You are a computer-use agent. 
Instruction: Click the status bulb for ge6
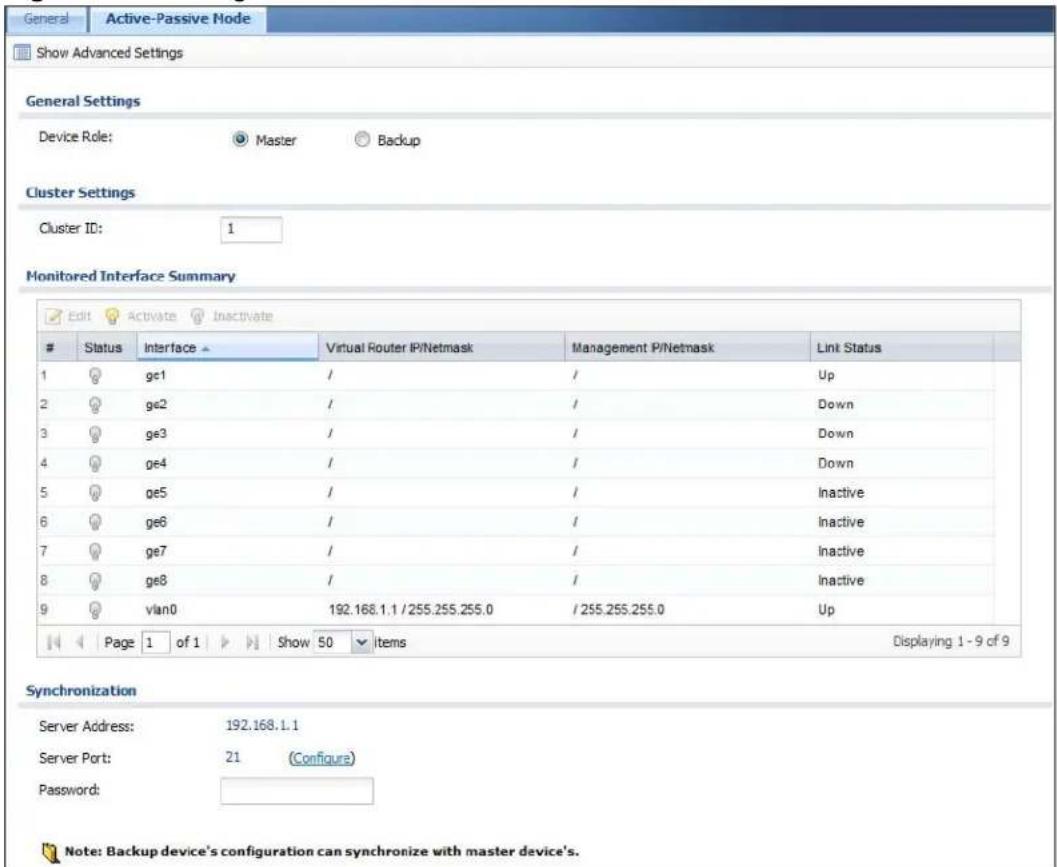pyautogui.click(x=95, y=522)
